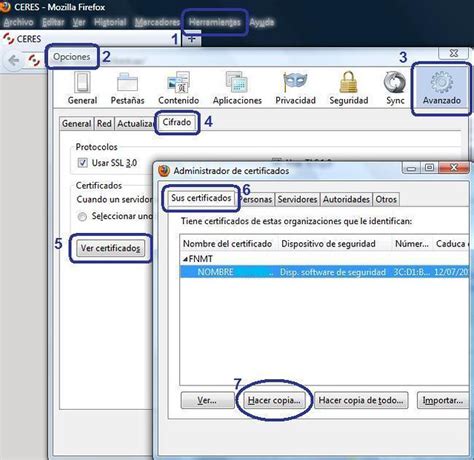Click the Opciones menu entry

click(72, 57)
